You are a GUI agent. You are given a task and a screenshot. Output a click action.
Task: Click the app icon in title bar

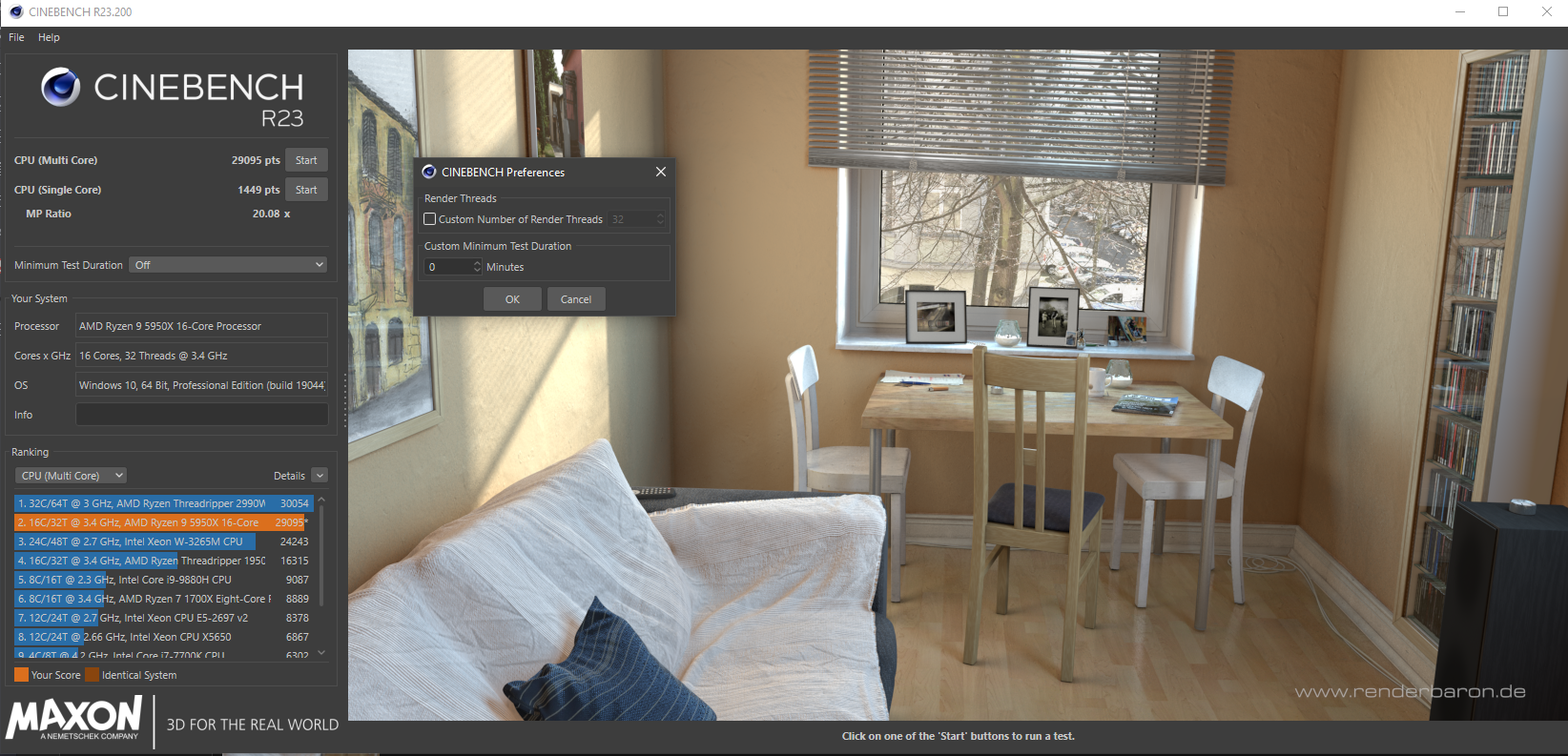[16, 11]
